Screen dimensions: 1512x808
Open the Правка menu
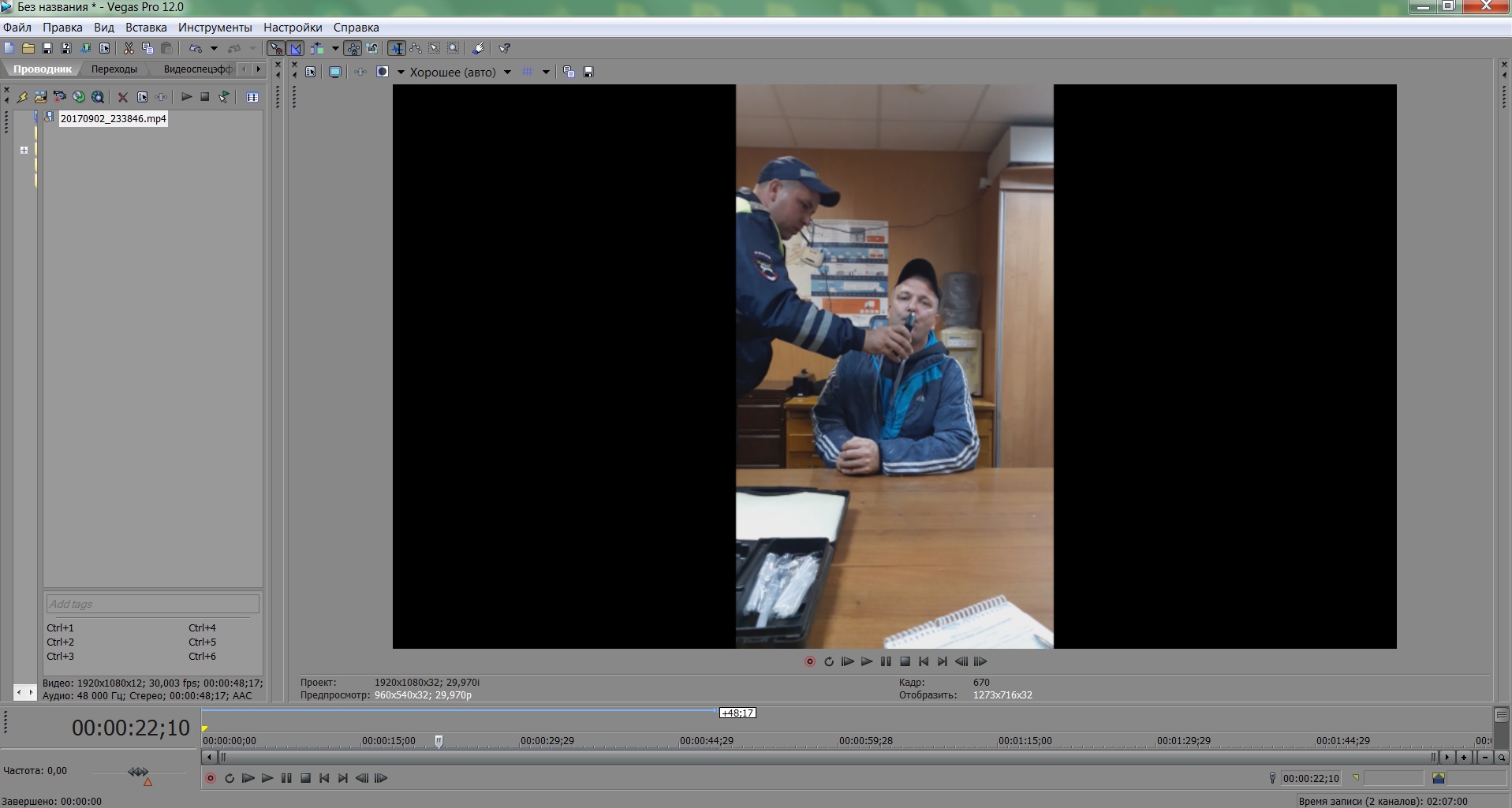pos(62,27)
